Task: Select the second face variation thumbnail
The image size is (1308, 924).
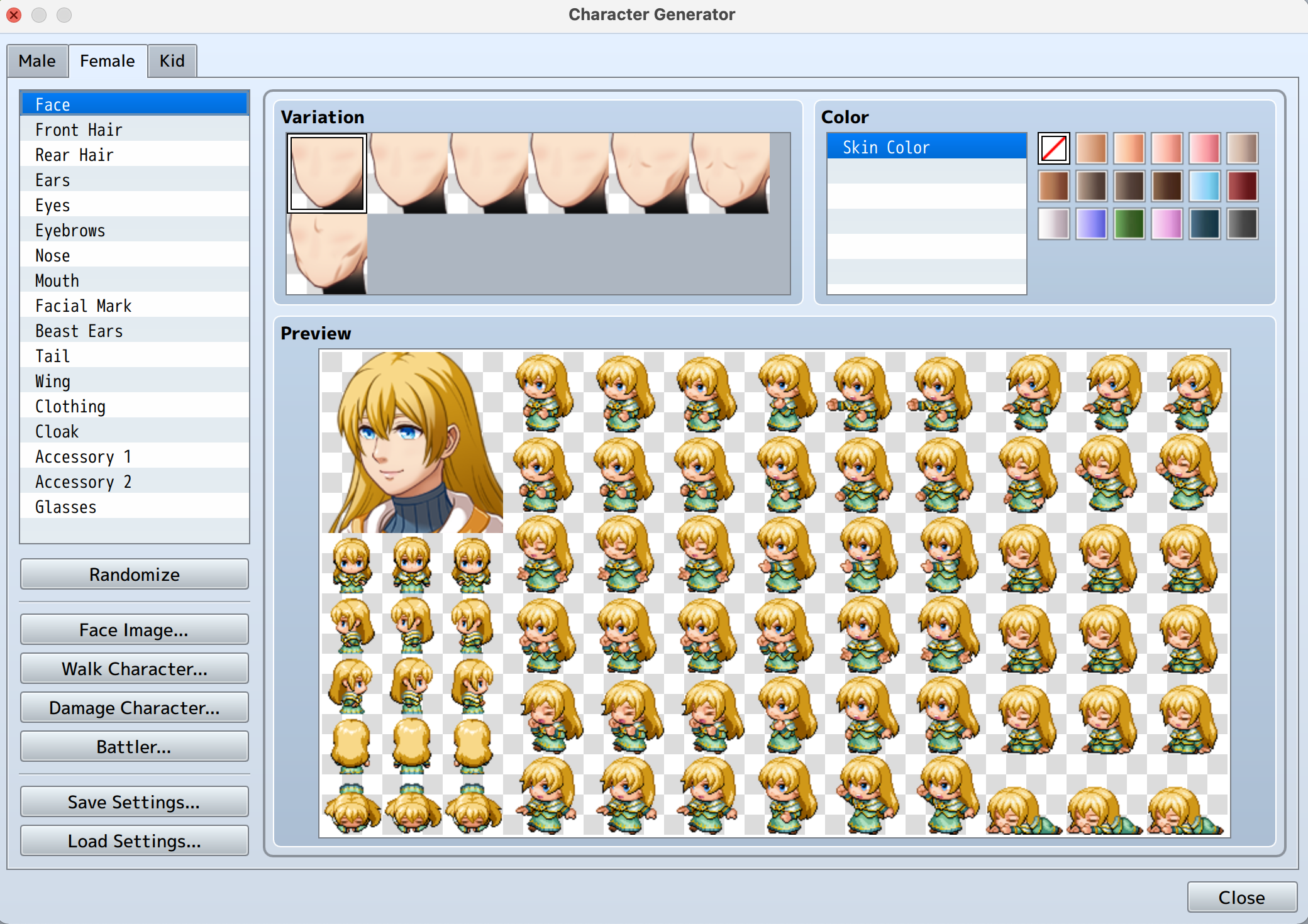Action: click(407, 173)
